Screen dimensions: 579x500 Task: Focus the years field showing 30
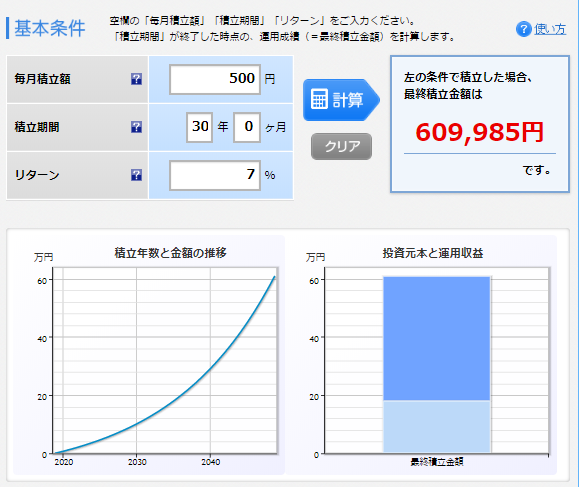[x=199, y=127]
